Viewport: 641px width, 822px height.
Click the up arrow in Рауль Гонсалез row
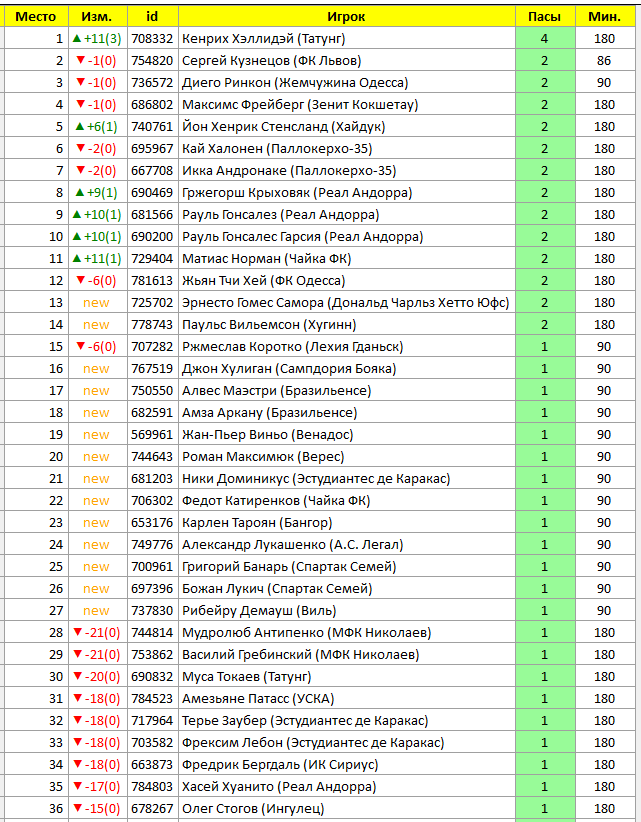pyautogui.click(x=77, y=214)
